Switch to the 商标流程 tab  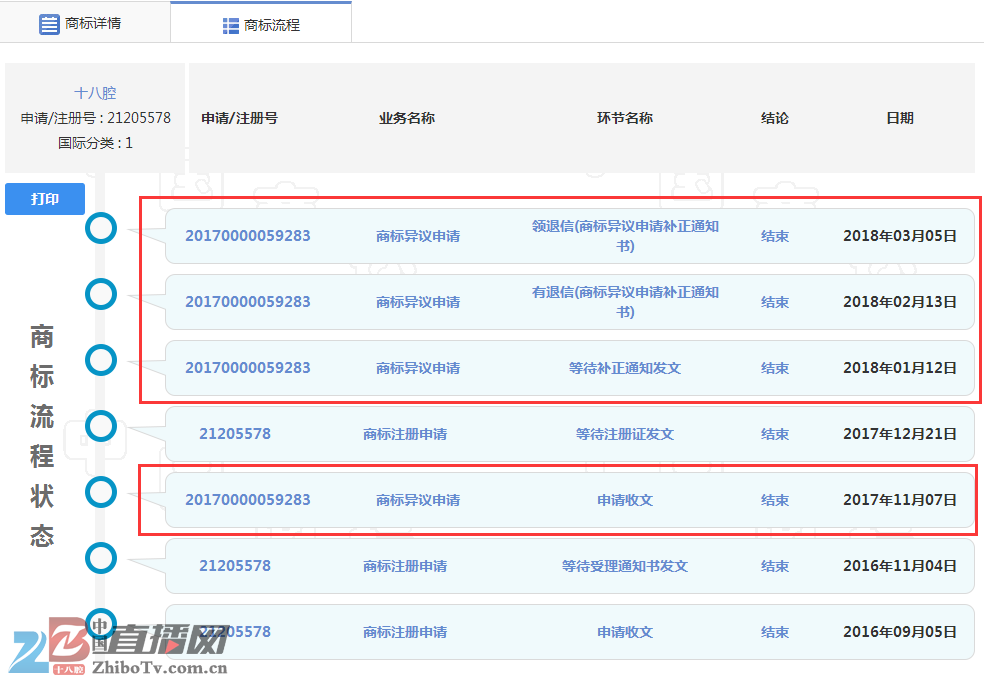coord(262,23)
